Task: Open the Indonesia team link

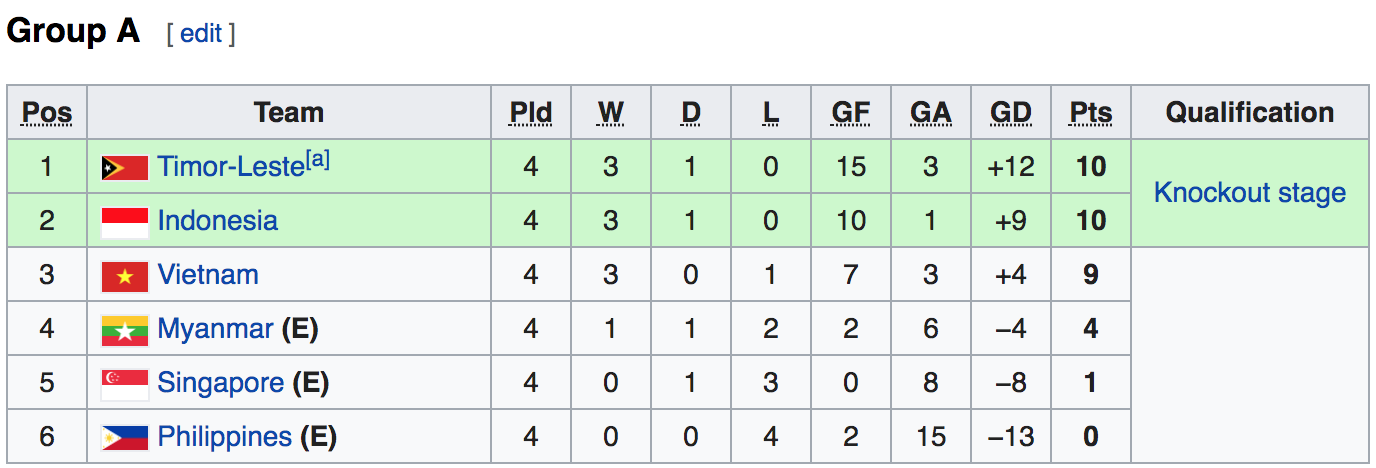Action: click(218, 220)
